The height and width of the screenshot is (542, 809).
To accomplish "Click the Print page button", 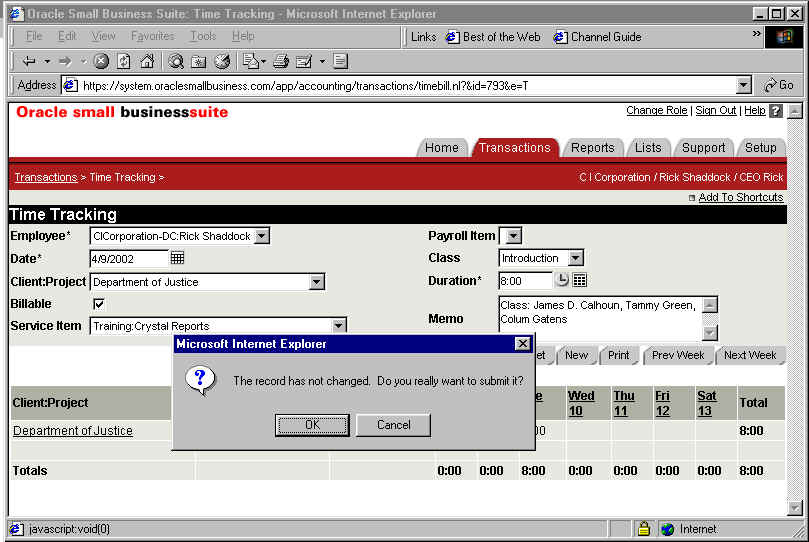I will [x=618, y=355].
